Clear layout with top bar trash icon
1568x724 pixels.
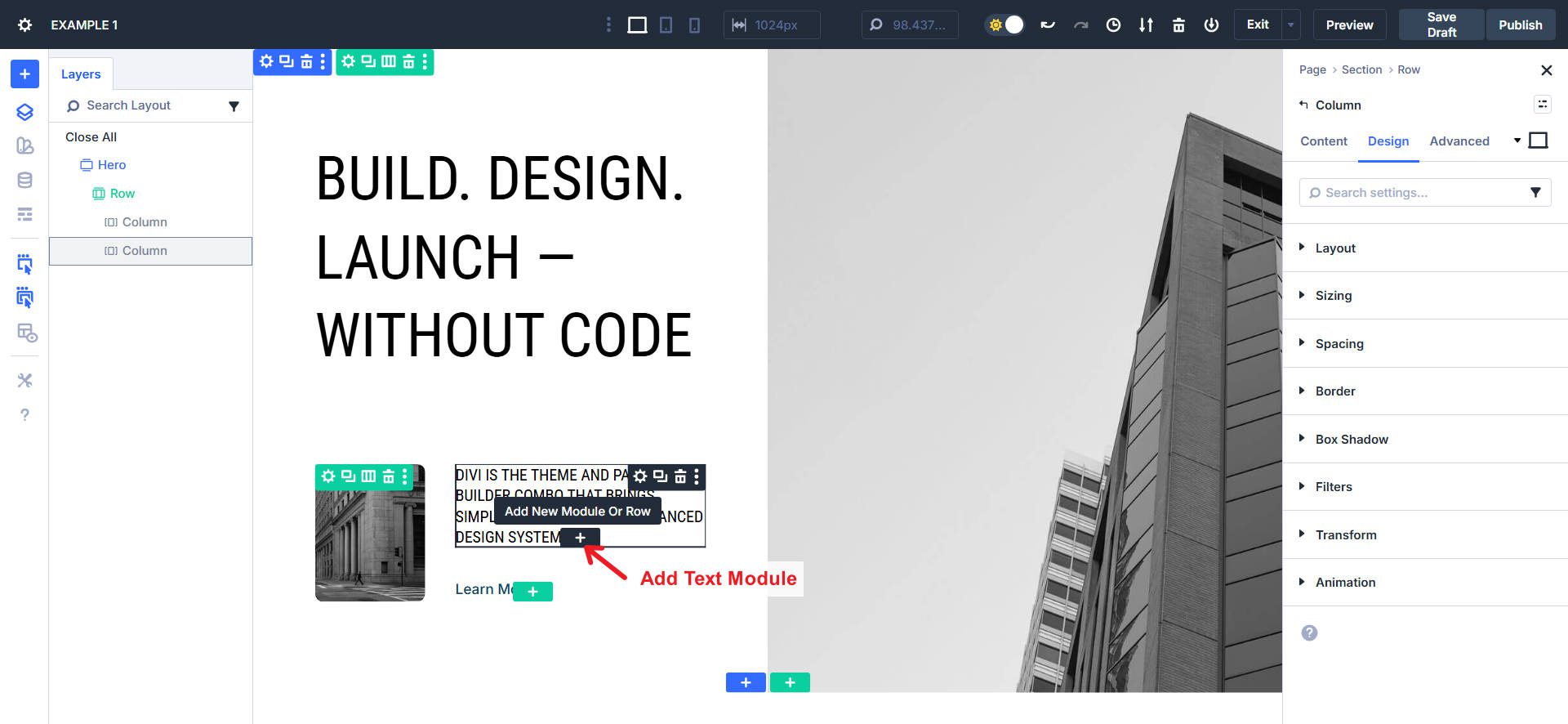(1178, 25)
